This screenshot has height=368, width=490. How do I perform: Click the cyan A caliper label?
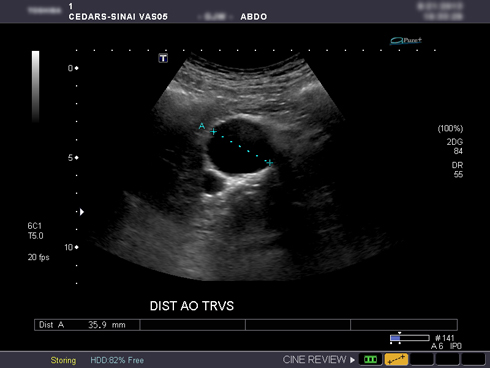pyautogui.click(x=202, y=126)
